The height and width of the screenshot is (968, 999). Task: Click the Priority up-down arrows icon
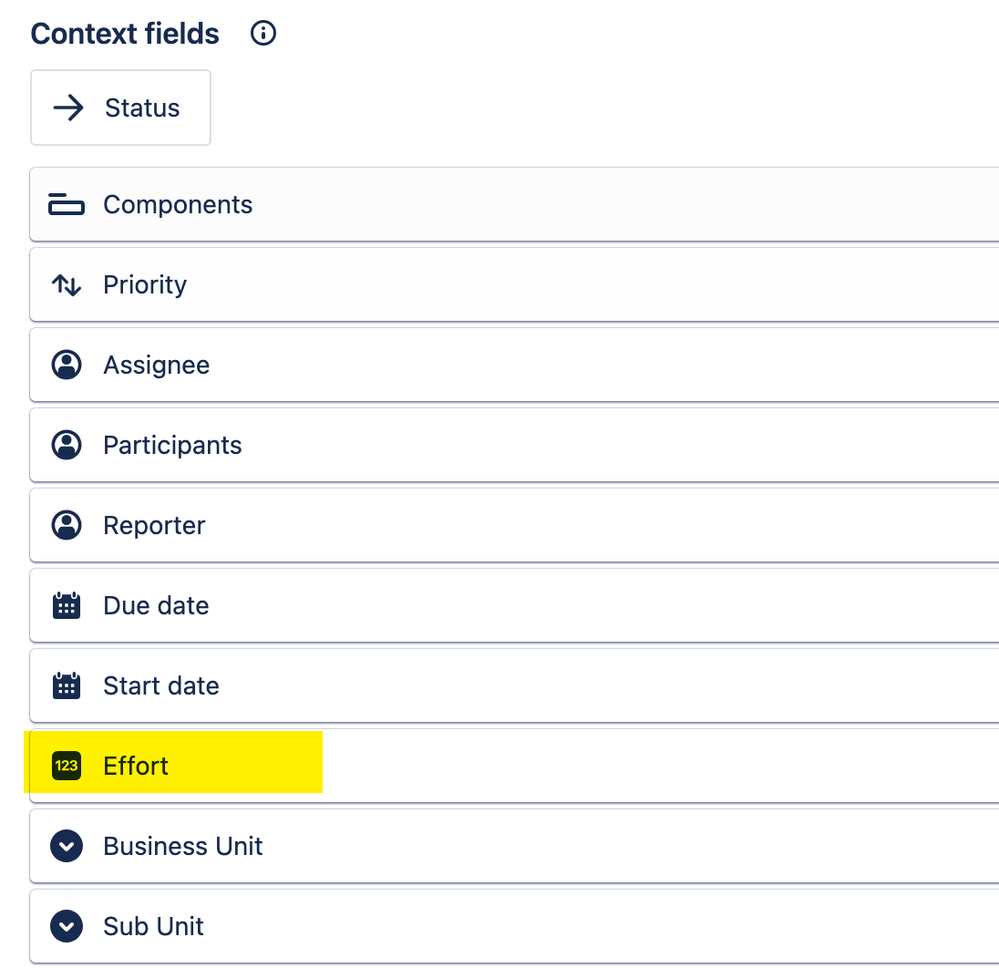click(66, 285)
